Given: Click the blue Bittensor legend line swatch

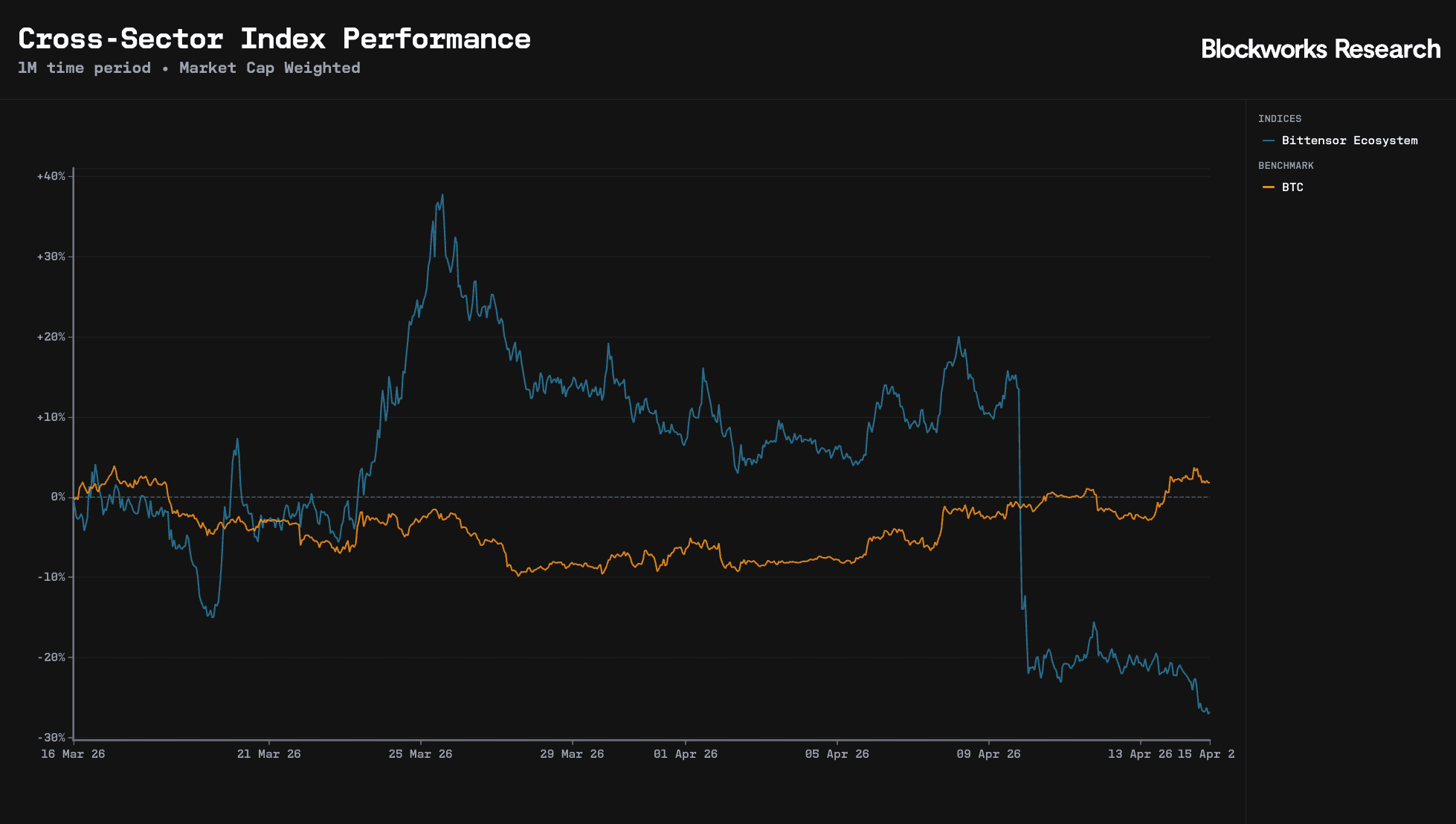Looking at the screenshot, I should (x=1269, y=141).
